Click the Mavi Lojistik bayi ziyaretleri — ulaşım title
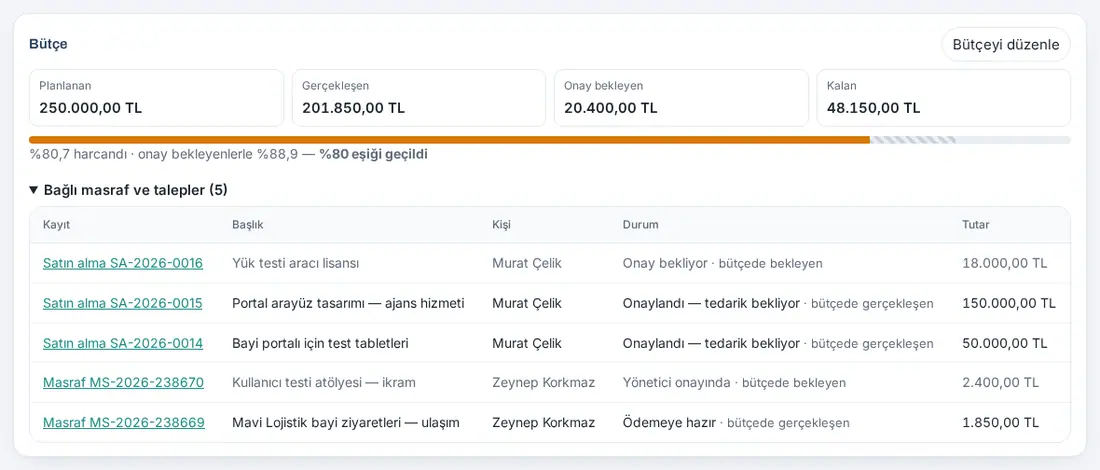The height and width of the screenshot is (470, 1100). (346, 423)
